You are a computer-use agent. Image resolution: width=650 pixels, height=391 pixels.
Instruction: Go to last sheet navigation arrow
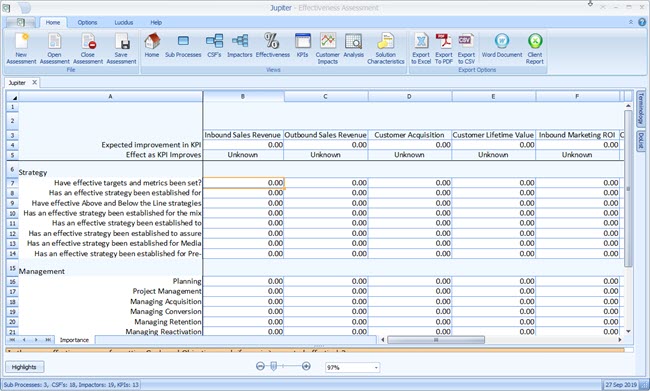(x=48, y=340)
